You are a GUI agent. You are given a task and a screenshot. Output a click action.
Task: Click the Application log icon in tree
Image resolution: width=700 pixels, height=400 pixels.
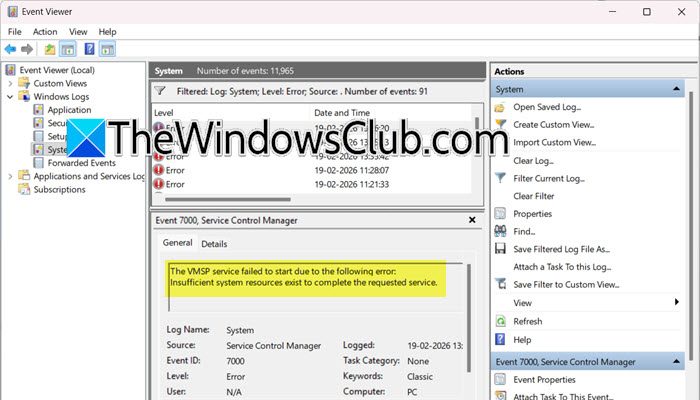pyautogui.click(x=39, y=110)
